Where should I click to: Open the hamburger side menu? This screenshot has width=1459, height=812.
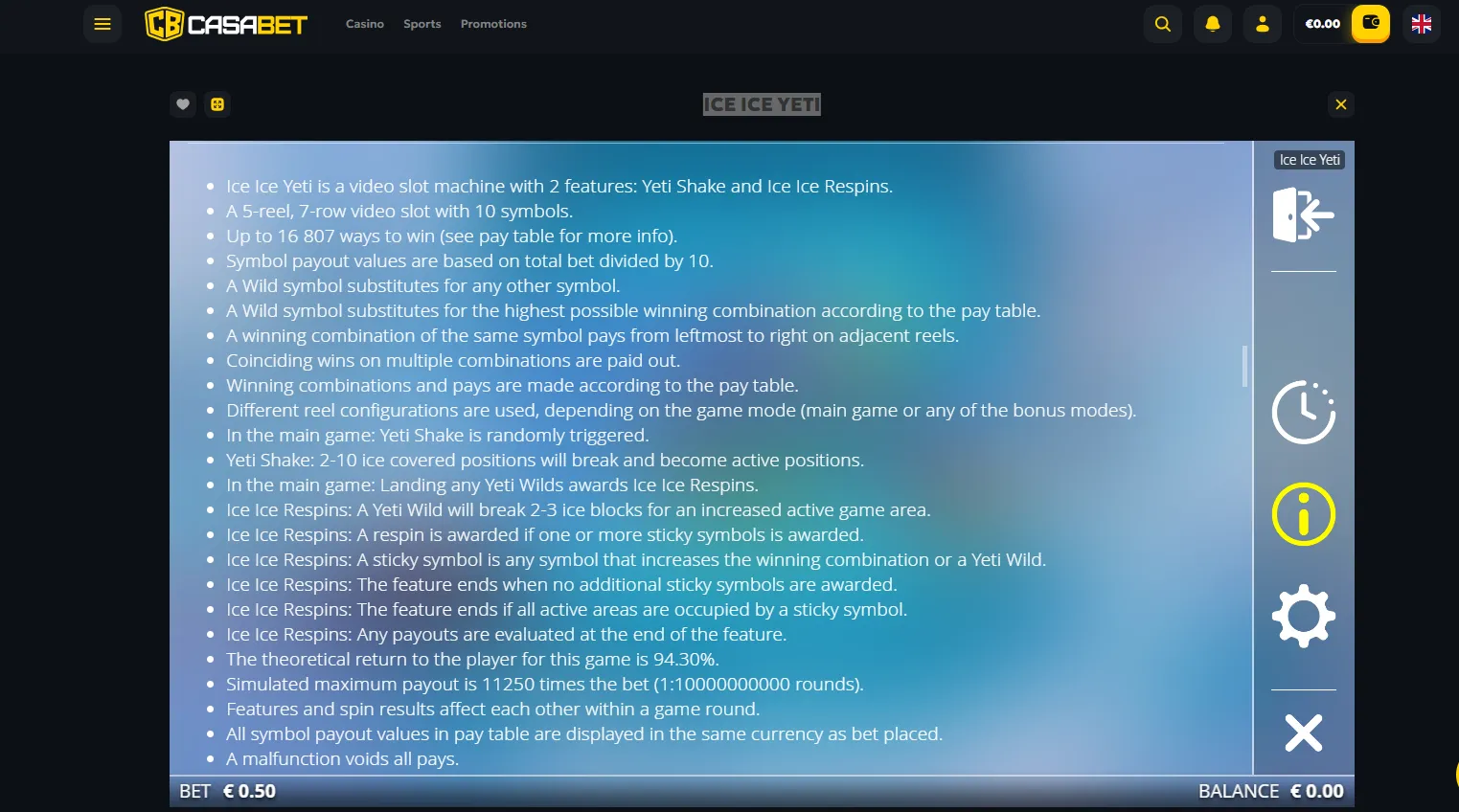(x=103, y=24)
